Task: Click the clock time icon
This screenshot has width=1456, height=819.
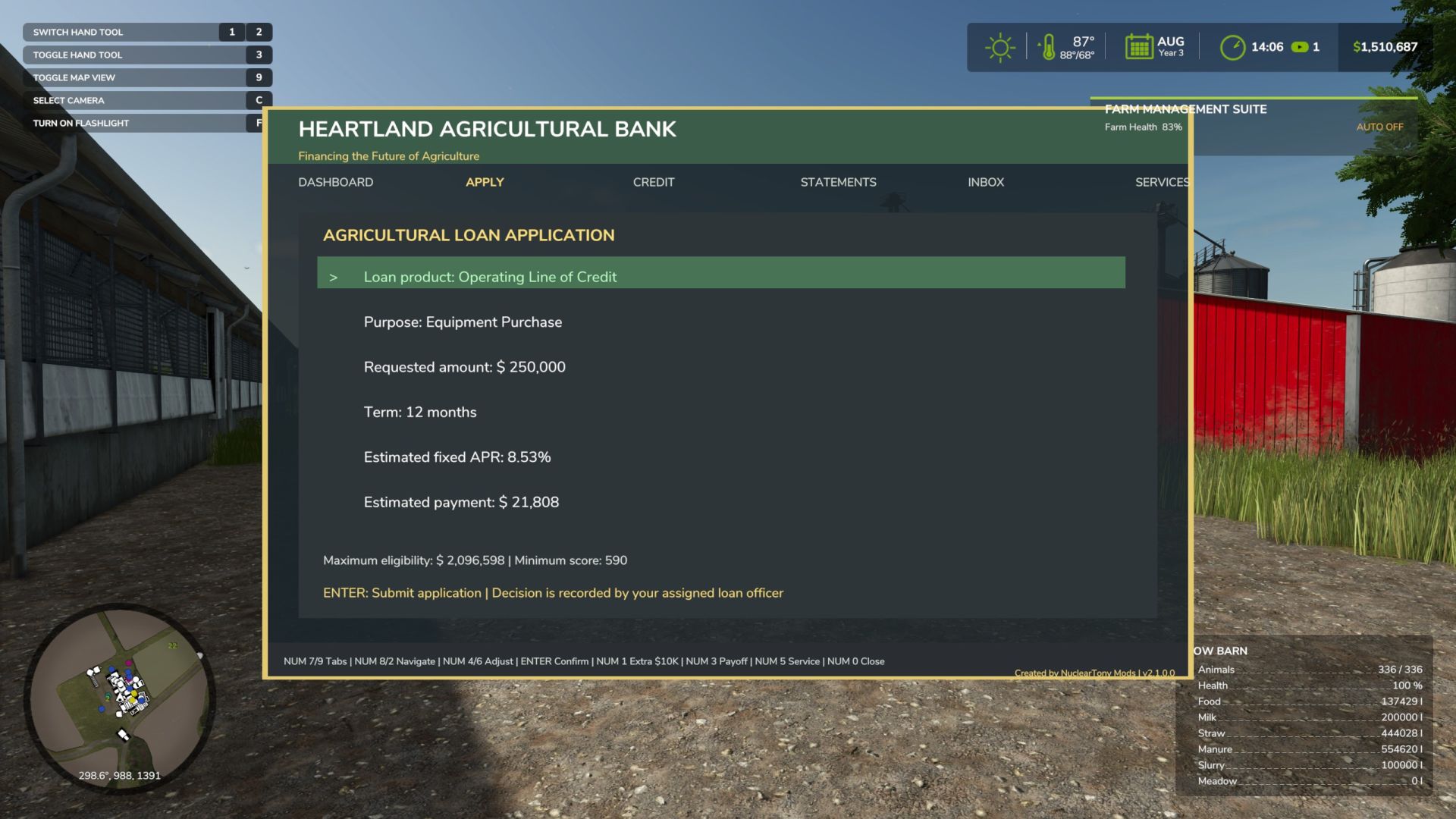Action: 1232,47
